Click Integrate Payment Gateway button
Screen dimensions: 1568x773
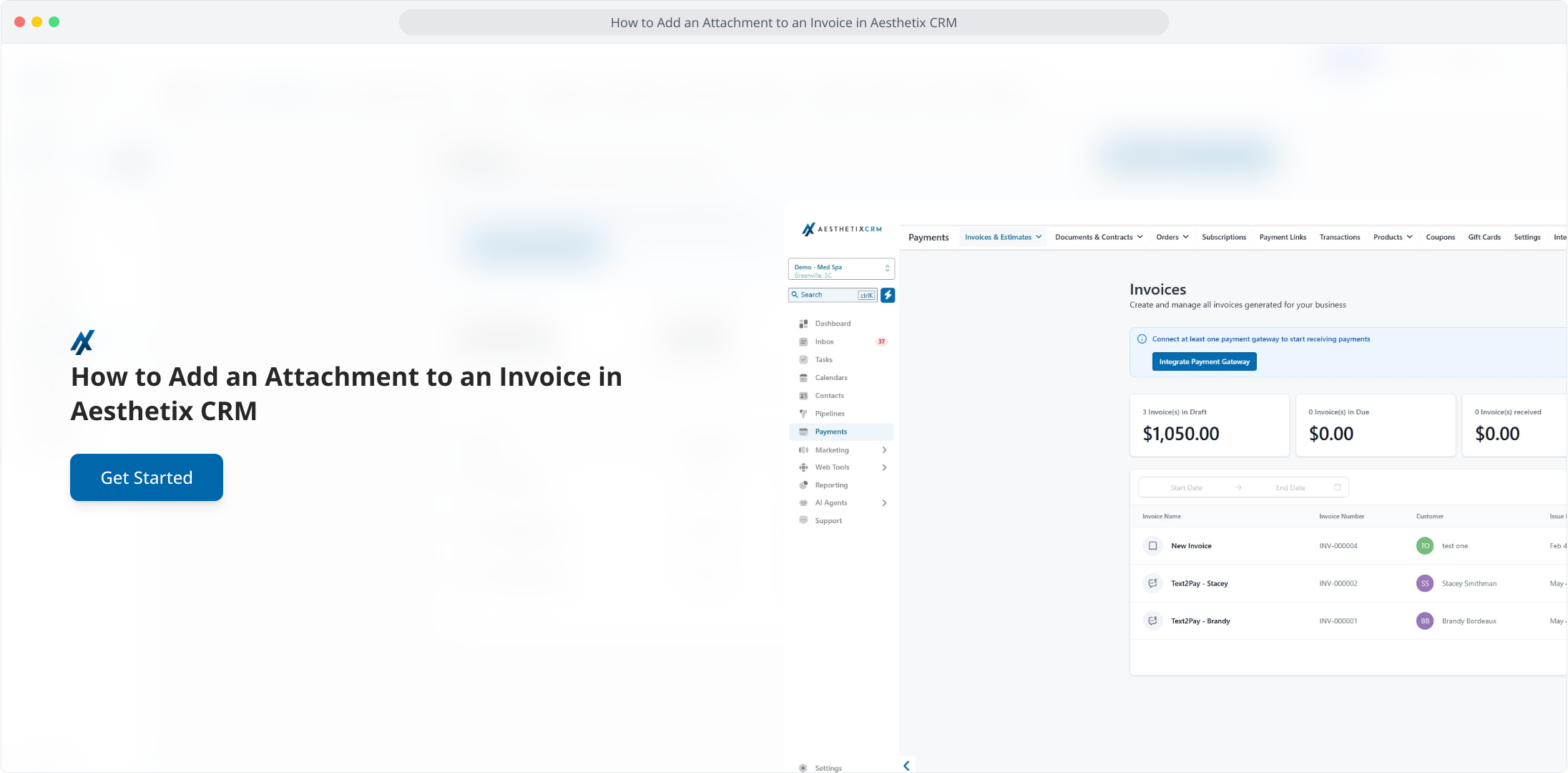coord(1204,361)
